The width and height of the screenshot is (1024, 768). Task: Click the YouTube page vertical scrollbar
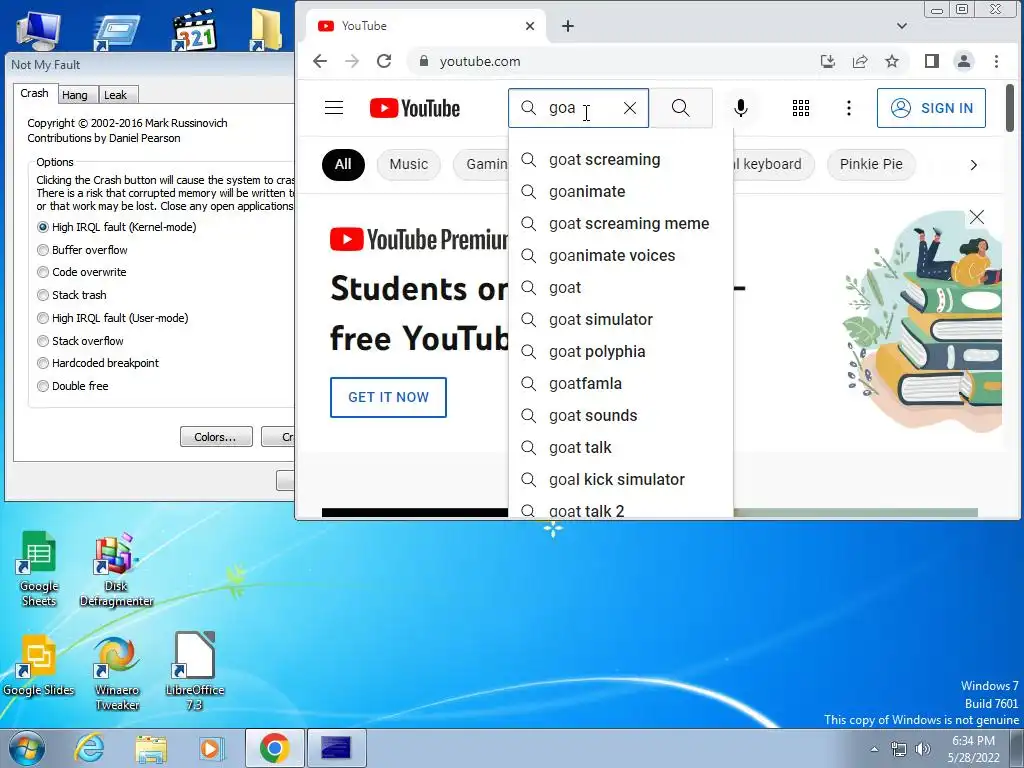point(1010,108)
